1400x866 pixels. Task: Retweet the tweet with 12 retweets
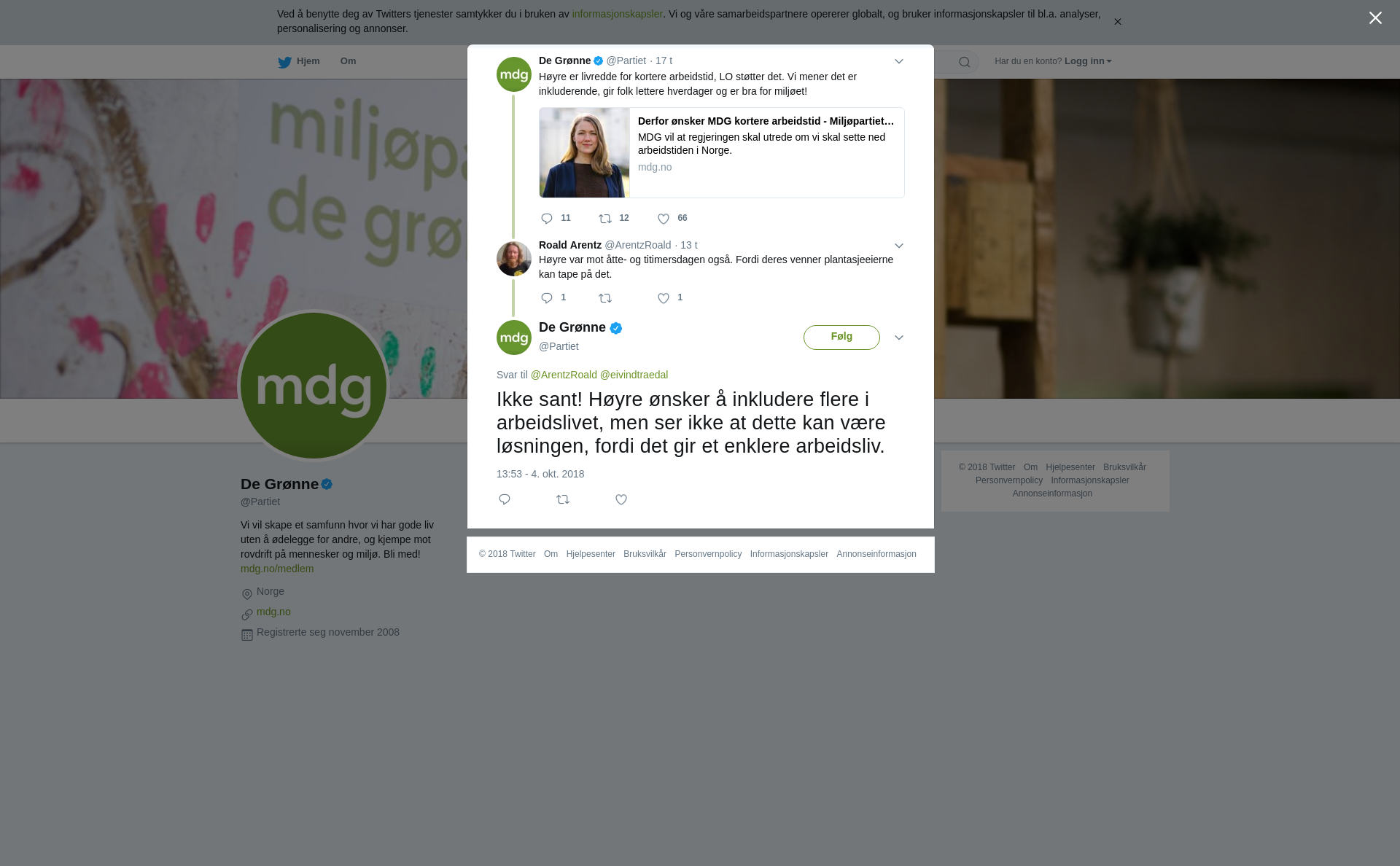tap(605, 219)
